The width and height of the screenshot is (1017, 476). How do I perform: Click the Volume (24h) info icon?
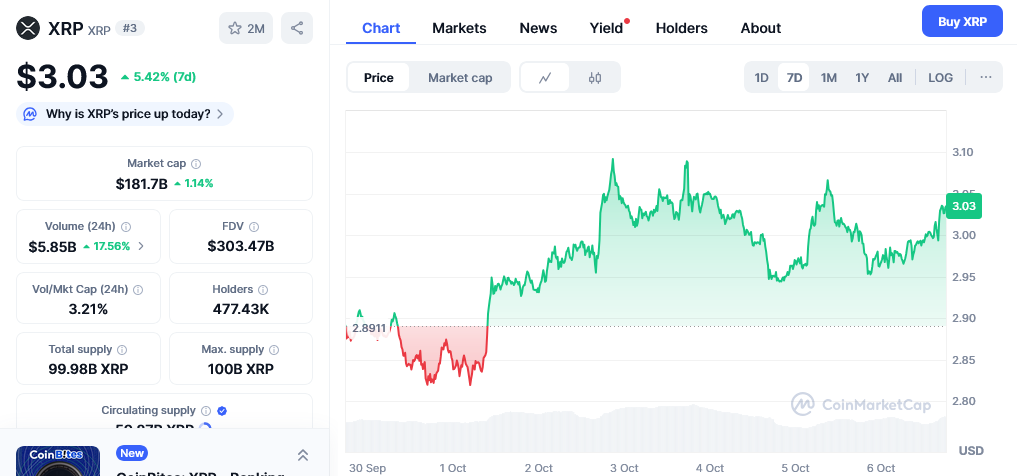[x=126, y=227]
